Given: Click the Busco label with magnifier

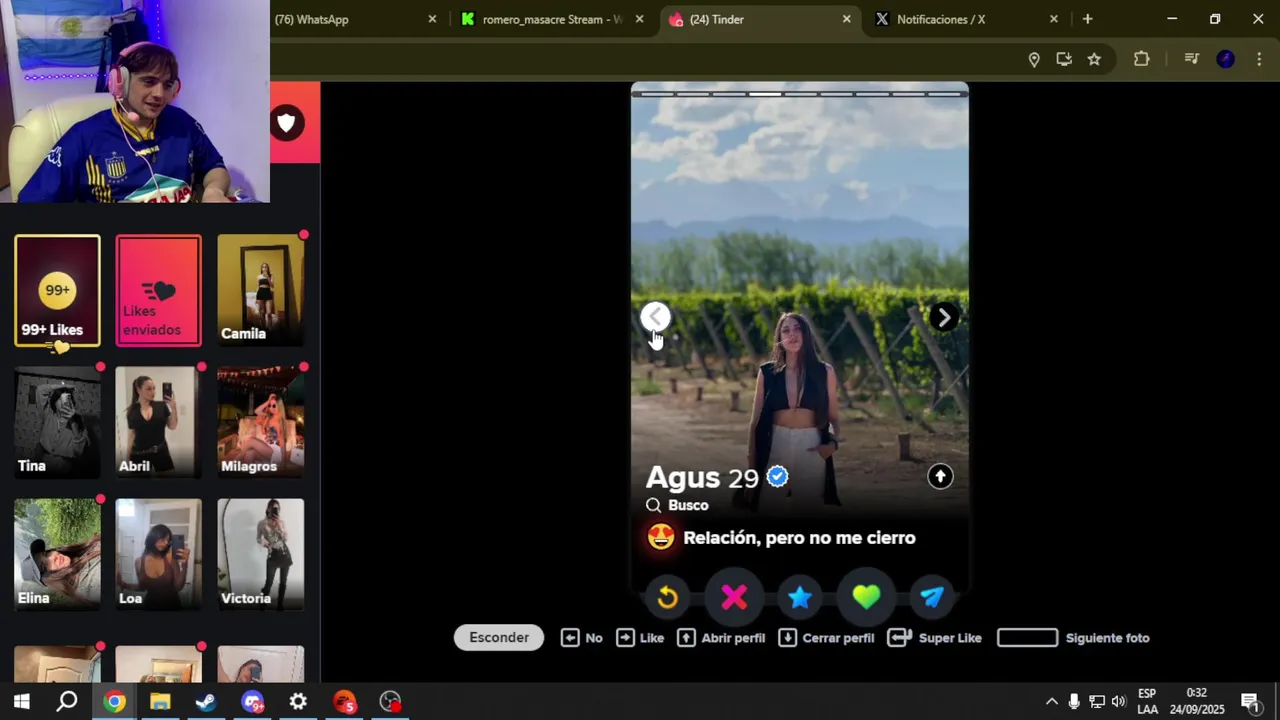Looking at the screenshot, I should tap(677, 505).
